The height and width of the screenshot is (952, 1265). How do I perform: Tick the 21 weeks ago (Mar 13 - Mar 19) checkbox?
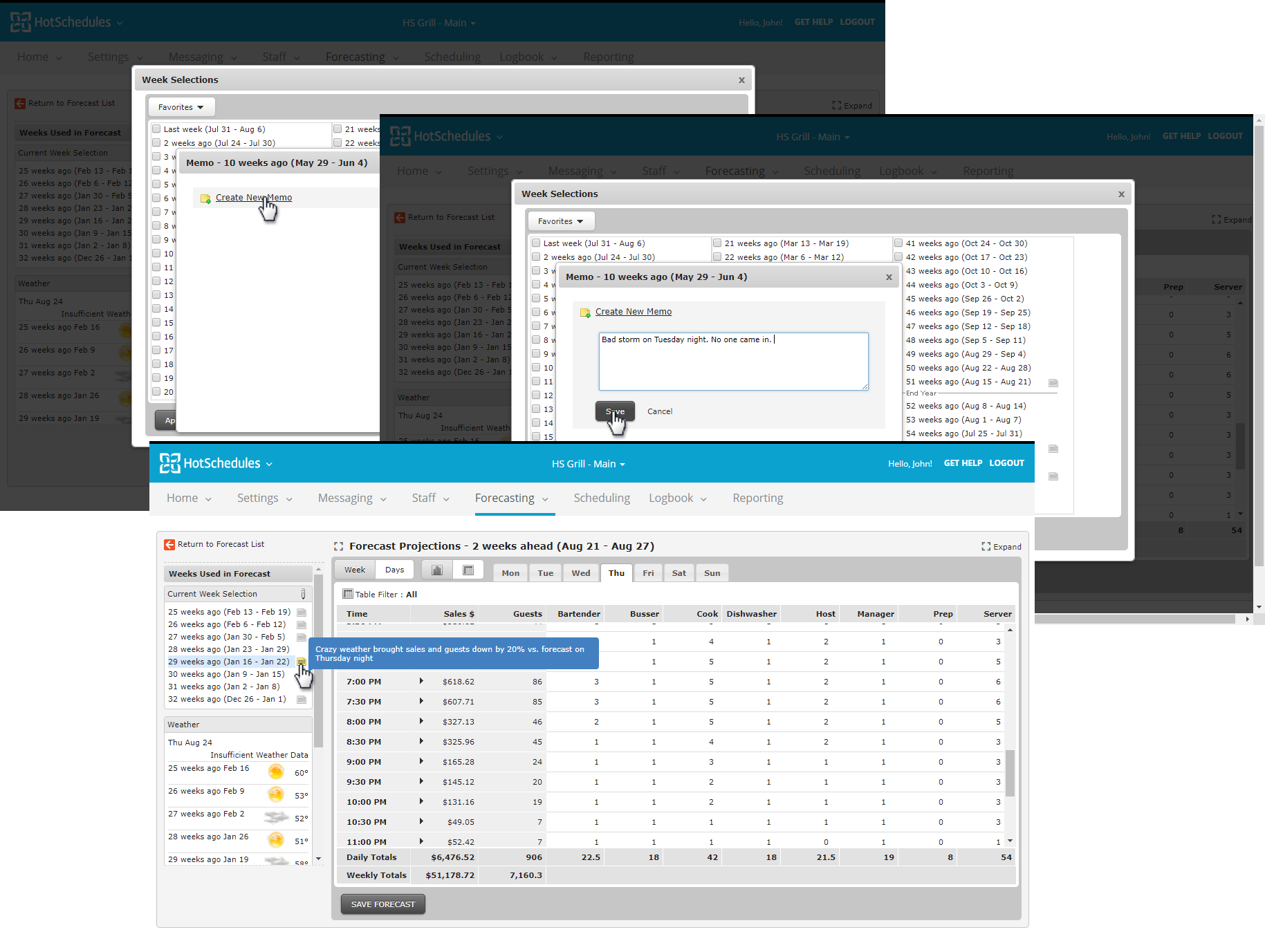(717, 243)
